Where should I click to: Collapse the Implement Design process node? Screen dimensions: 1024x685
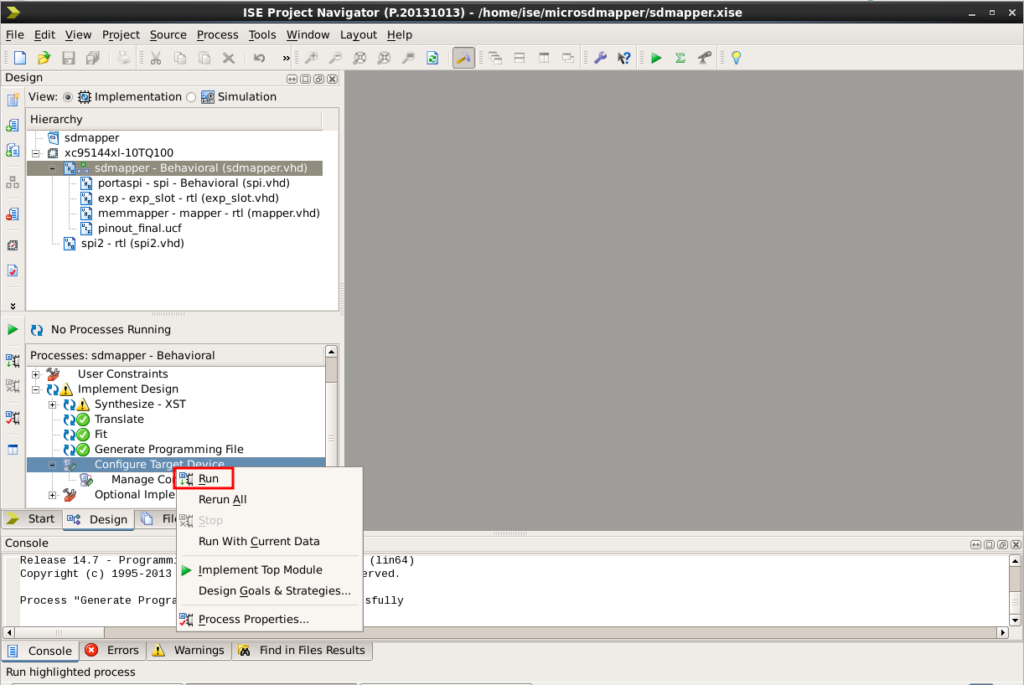tap(36, 389)
